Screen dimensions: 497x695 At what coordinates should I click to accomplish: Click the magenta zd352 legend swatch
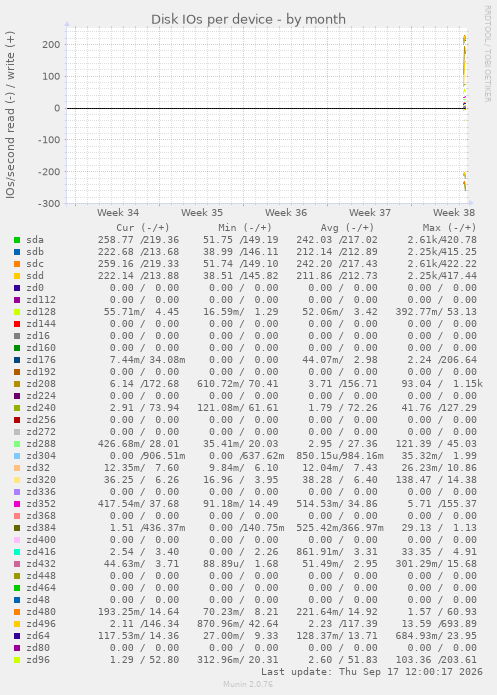coord(17,504)
